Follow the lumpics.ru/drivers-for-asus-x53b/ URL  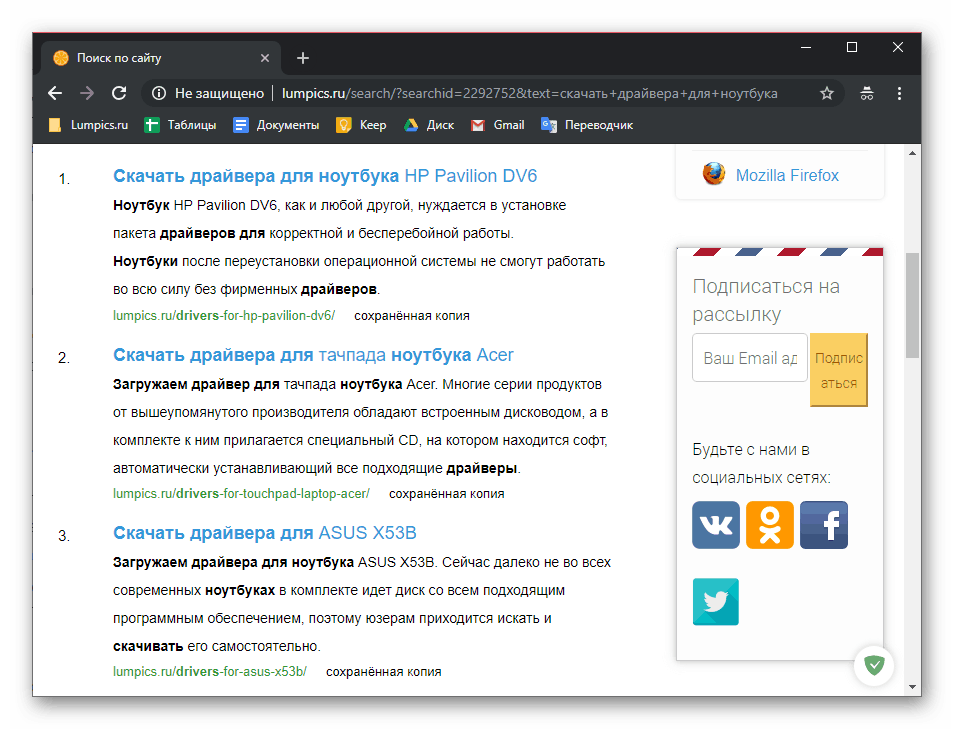pos(210,672)
